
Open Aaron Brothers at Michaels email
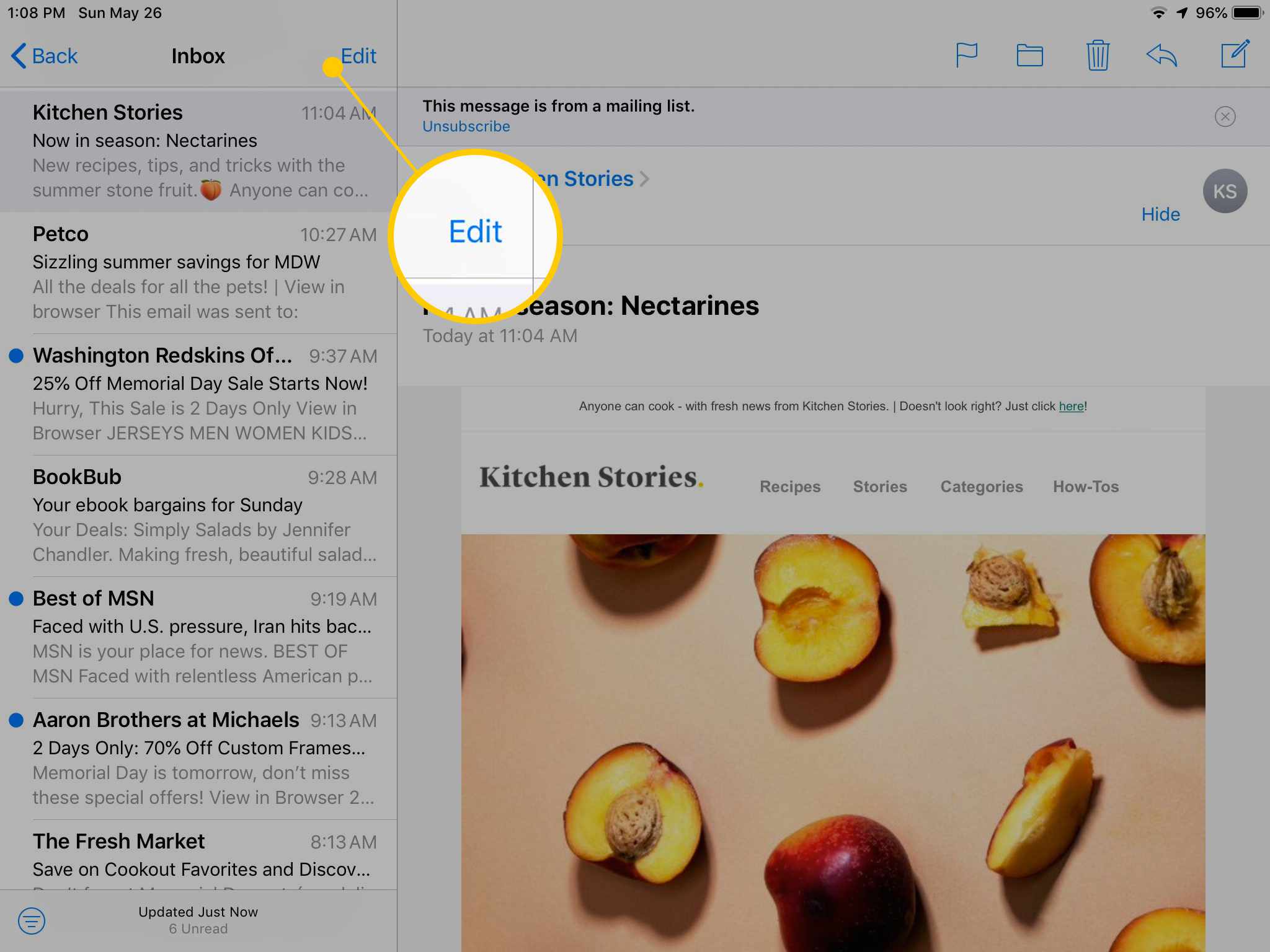click(198, 759)
